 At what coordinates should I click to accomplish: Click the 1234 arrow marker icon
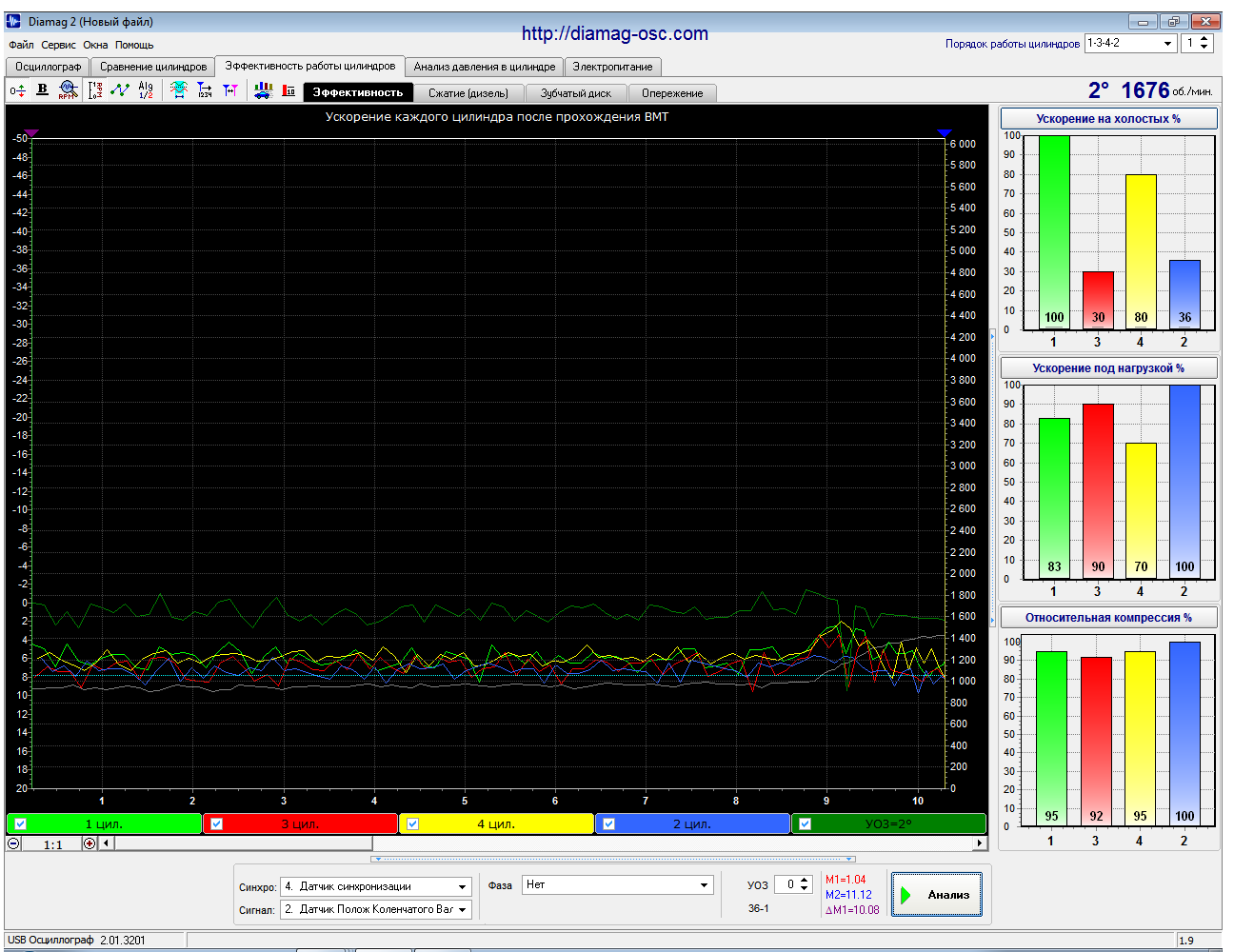[x=205, y=90]
